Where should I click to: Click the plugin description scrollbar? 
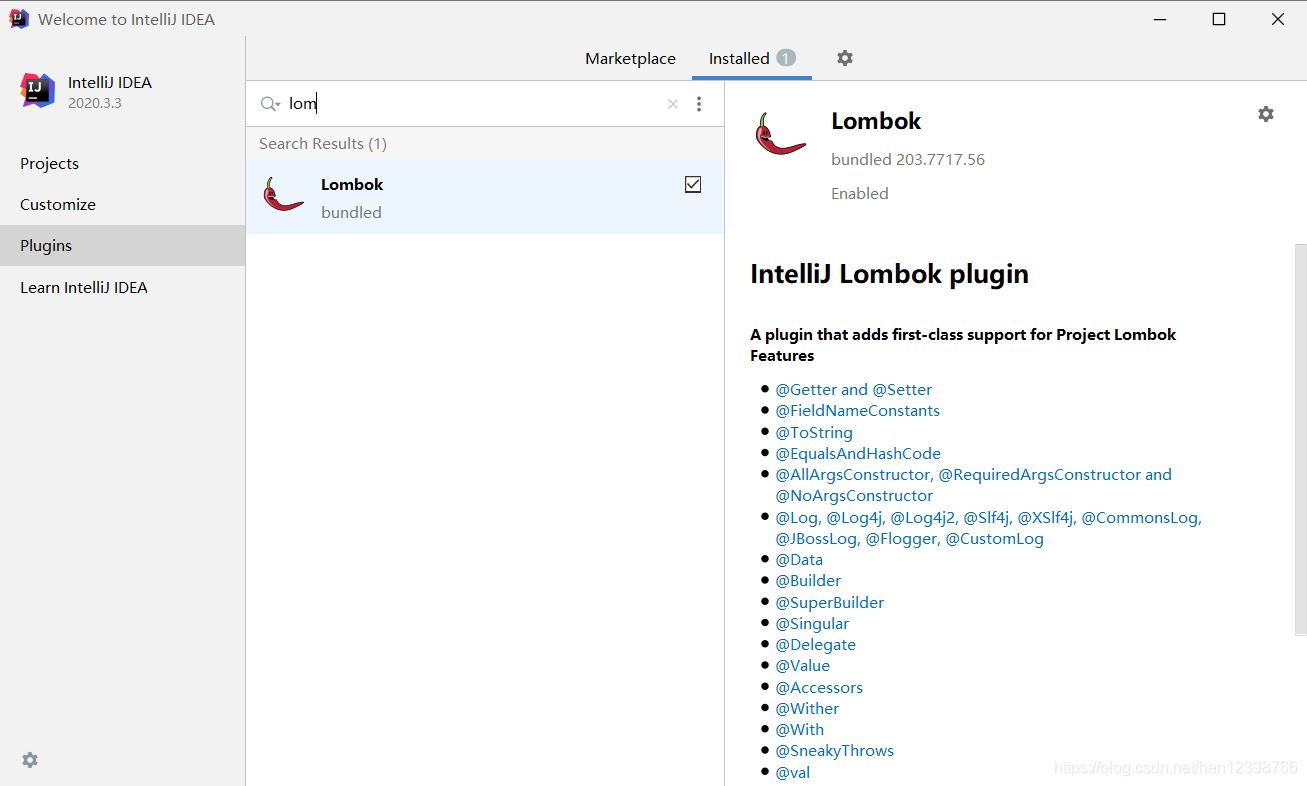click(1300, 440)
